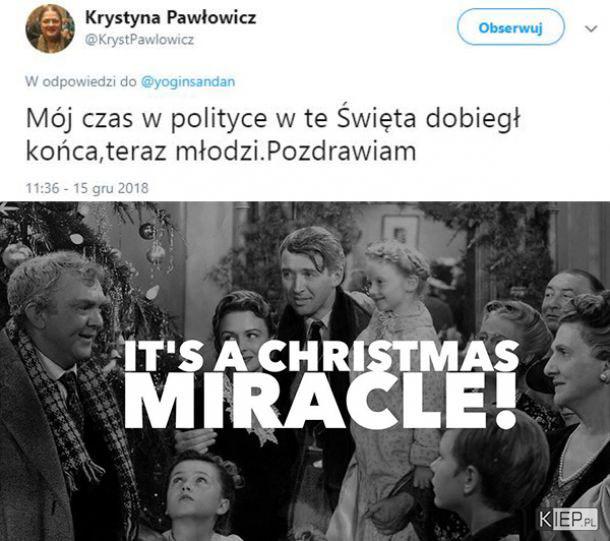Click the framed picture on the wall
610x541 pixels.
(400, 233)
